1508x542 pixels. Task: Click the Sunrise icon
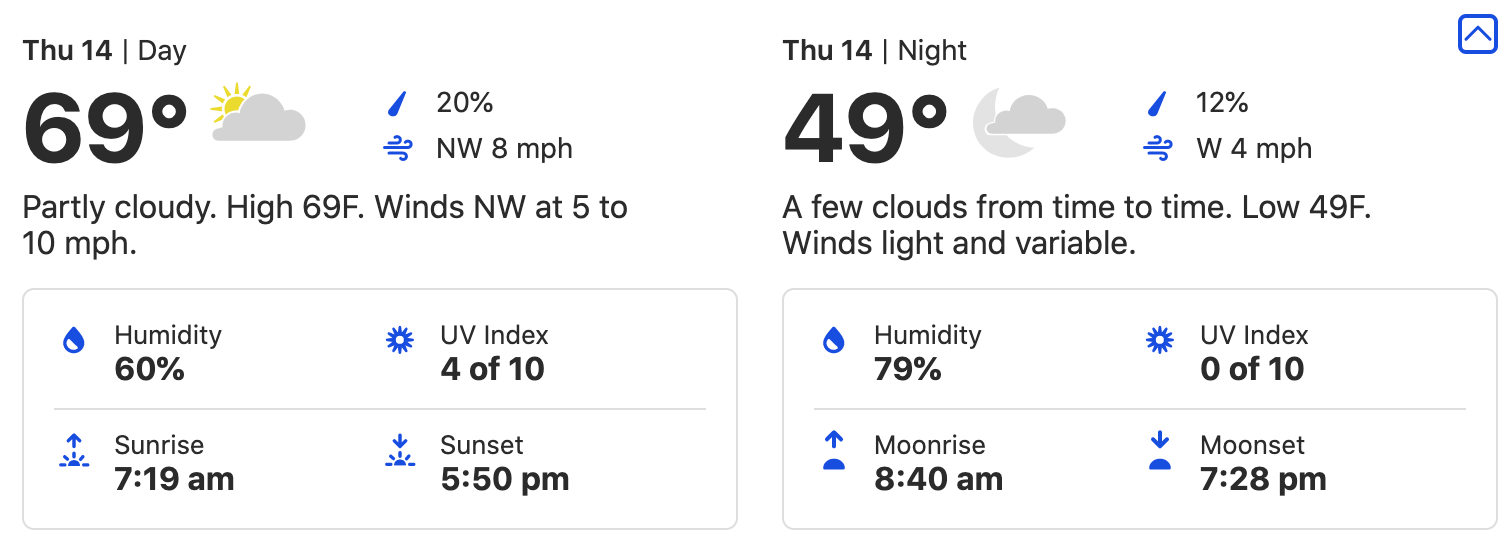click(x=74, y=451)
